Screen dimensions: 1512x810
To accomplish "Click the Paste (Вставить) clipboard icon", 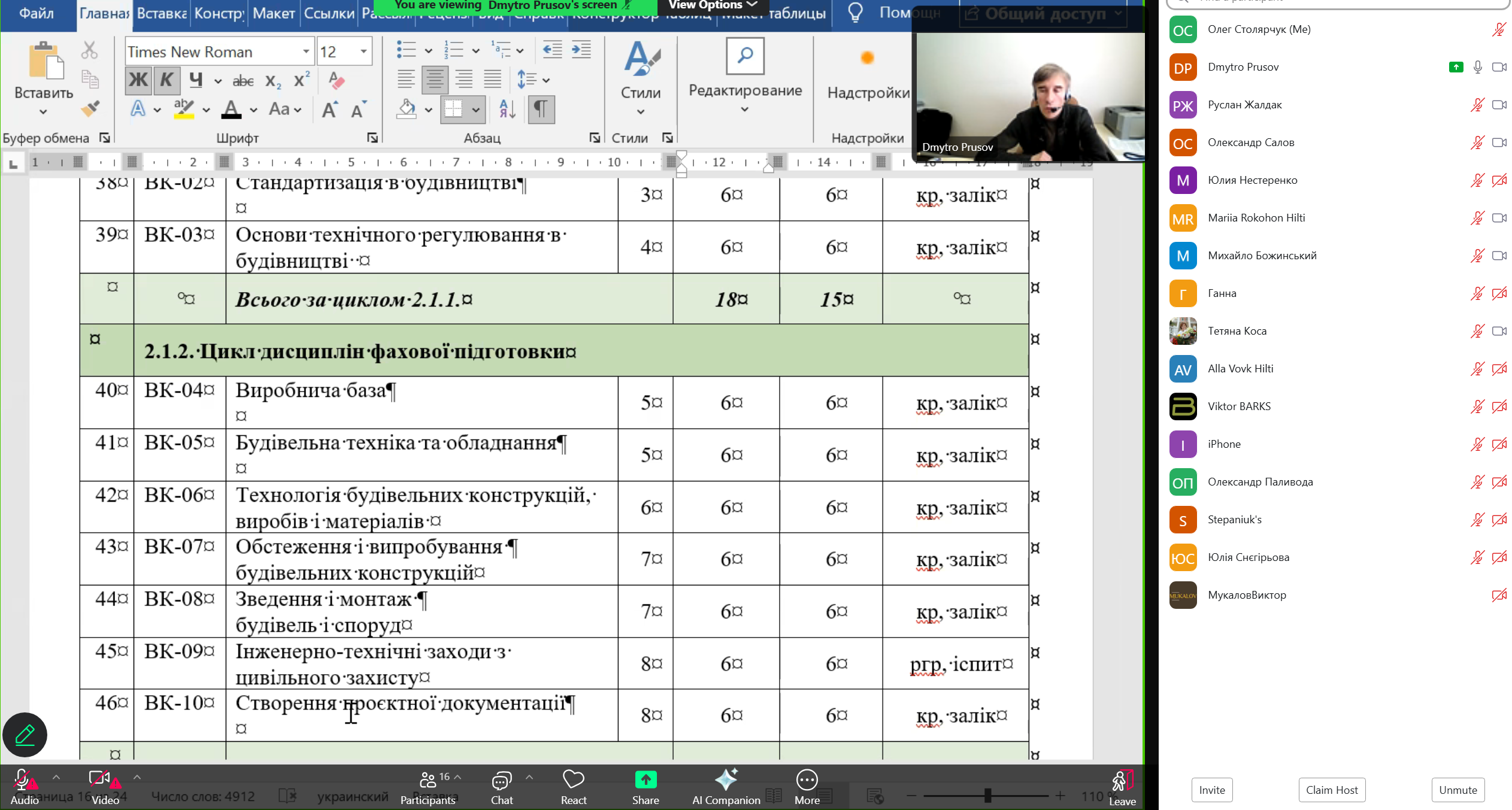I will pos(46,60).
